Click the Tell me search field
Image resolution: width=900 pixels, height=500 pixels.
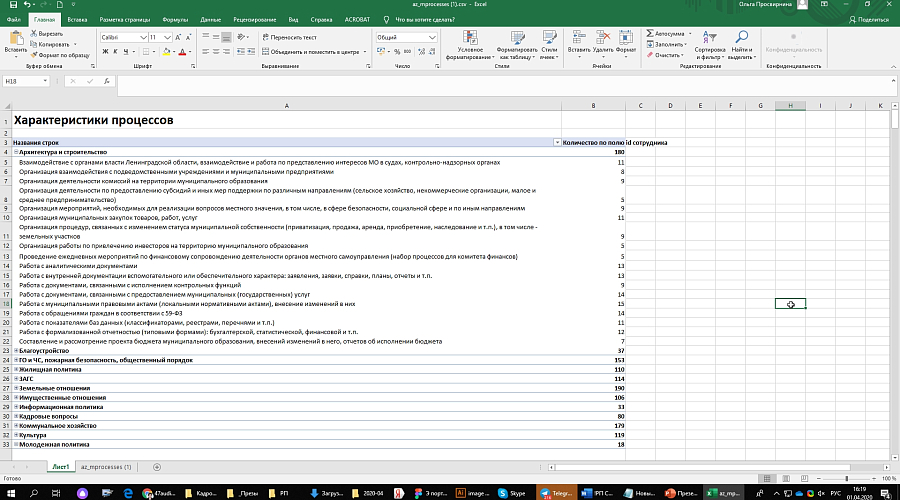point(425,20)
